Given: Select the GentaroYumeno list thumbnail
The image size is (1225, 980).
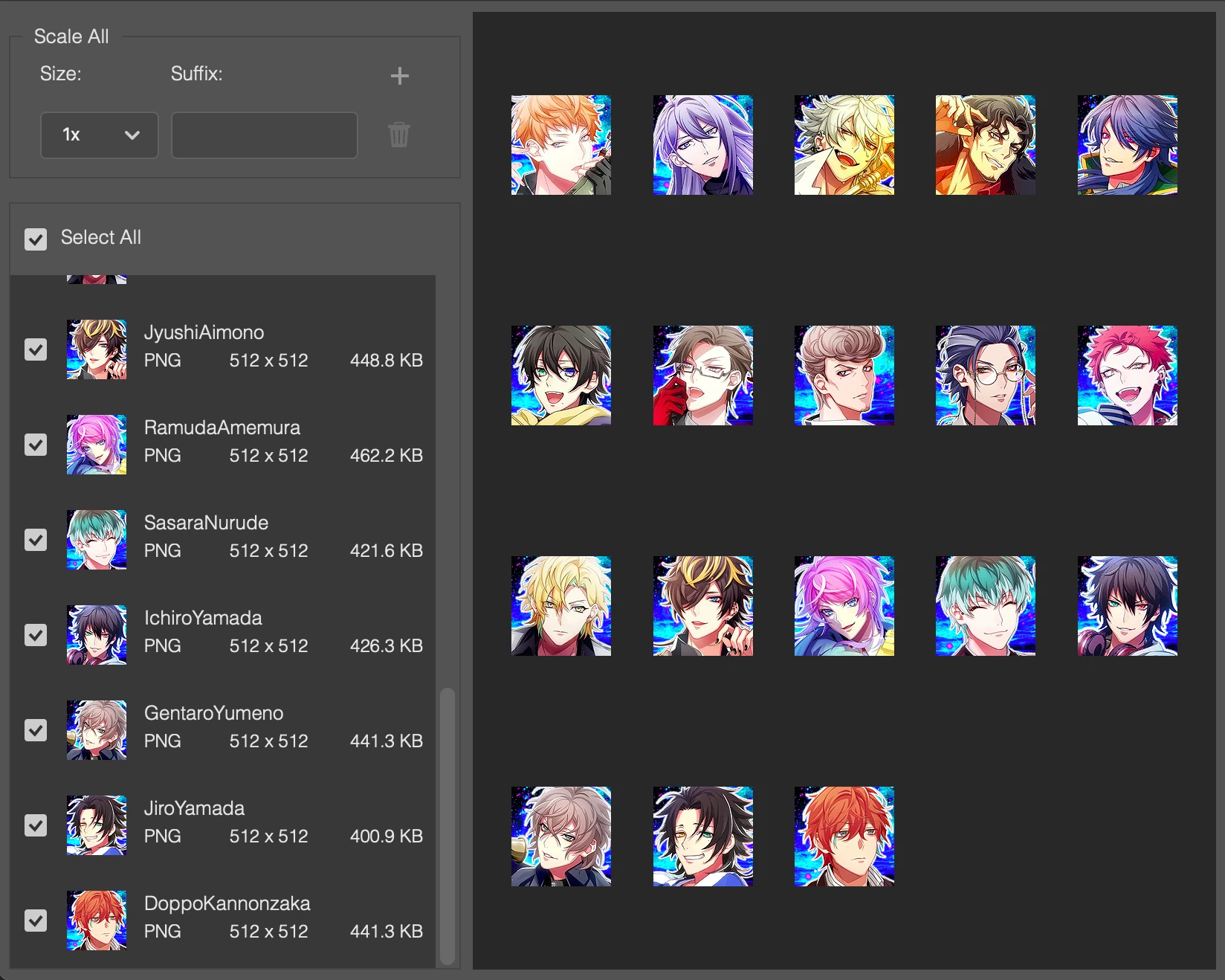Looking at the screenshot, I should [x=97, y=730].
